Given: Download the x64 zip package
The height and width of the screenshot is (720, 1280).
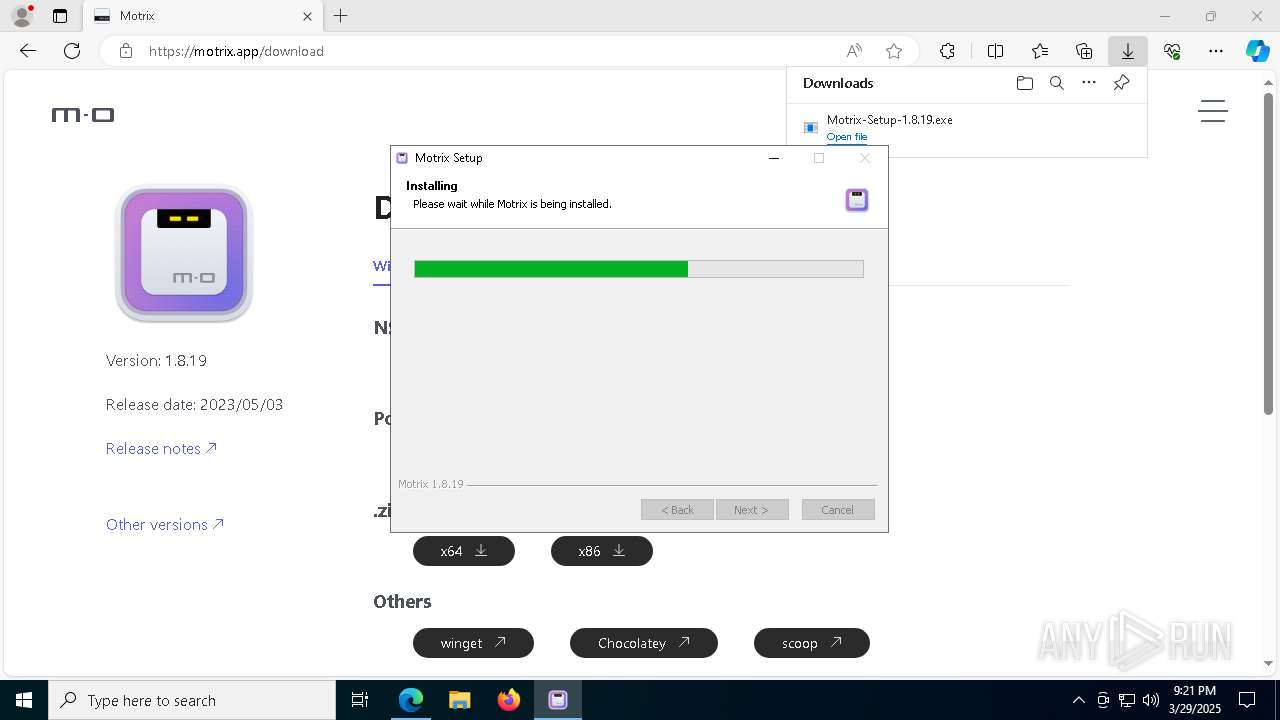Looking at the screenshot, I should pos(464,551).
